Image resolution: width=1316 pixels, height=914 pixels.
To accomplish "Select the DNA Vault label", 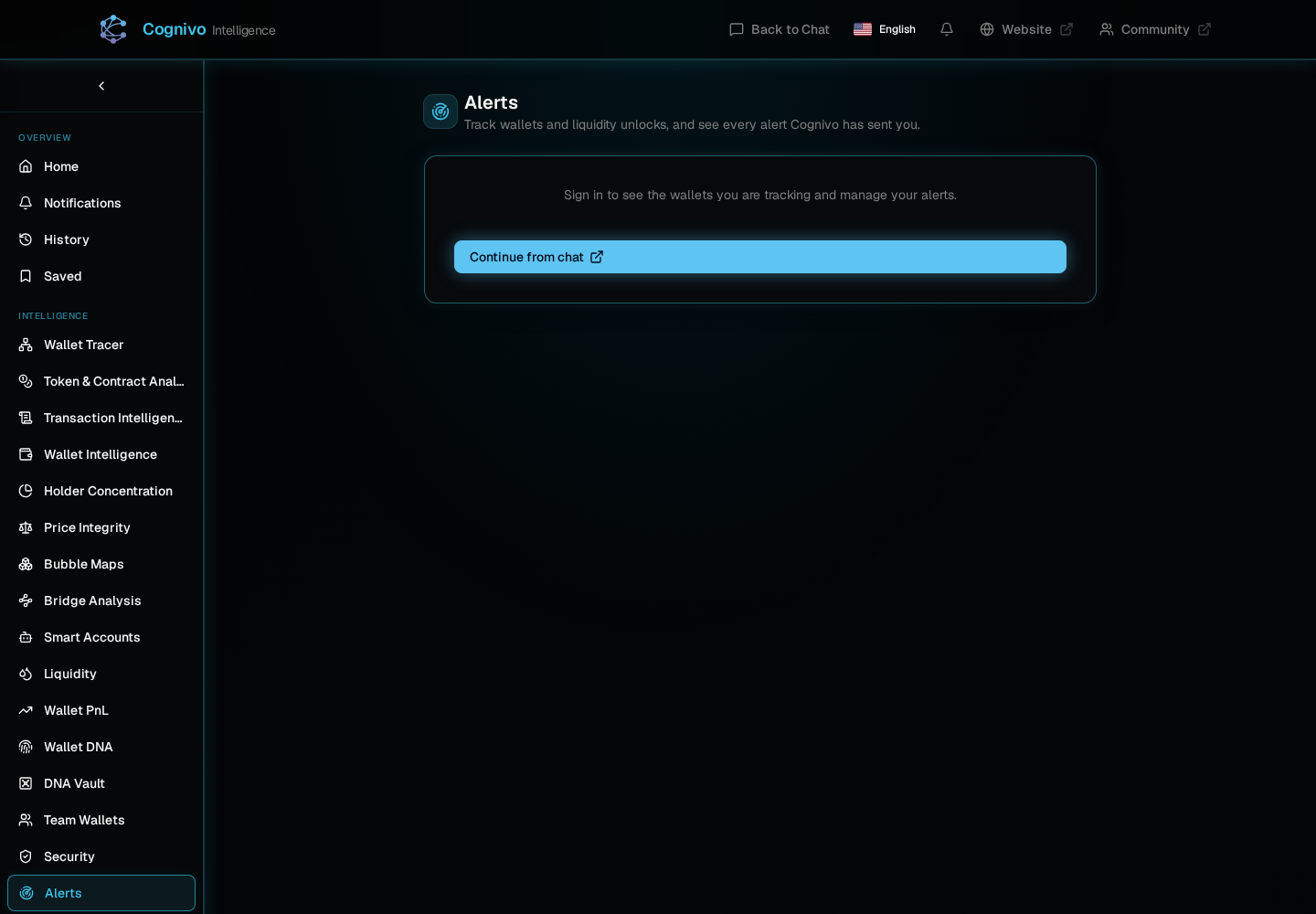I will point(74,783).
